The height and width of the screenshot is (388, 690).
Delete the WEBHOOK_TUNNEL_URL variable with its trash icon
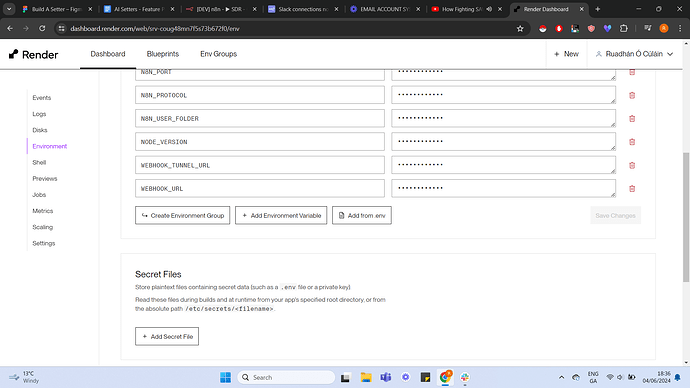[632, 165]
